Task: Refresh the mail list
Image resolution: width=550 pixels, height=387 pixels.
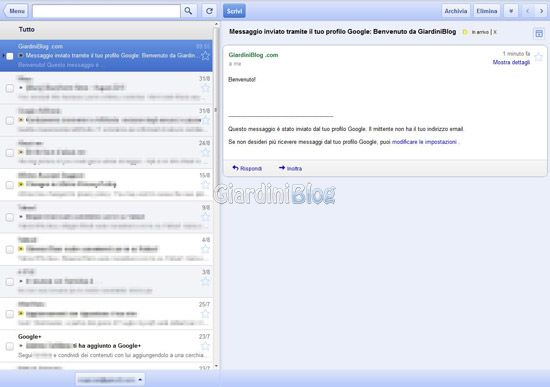Action: click(209, 11)
